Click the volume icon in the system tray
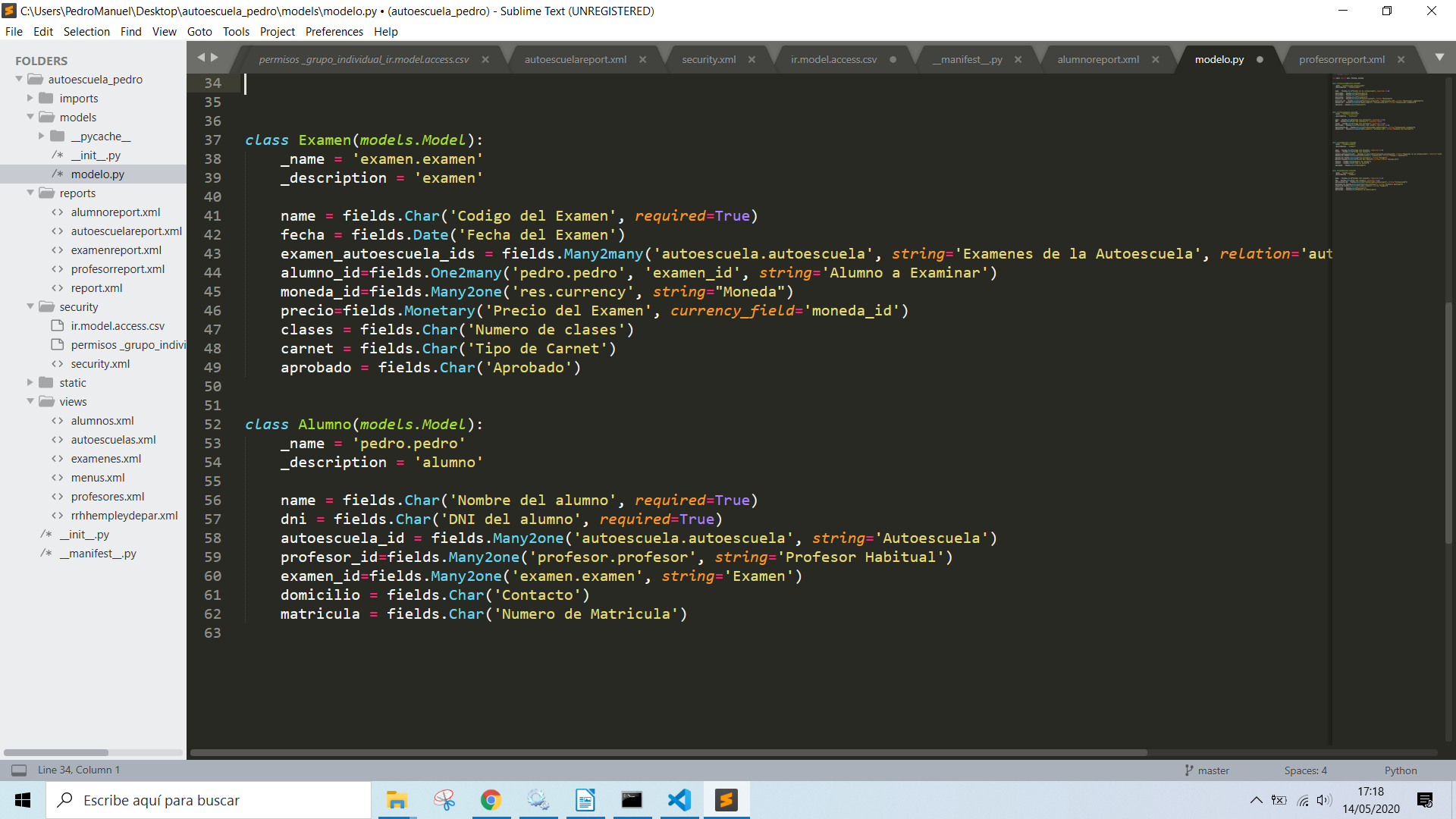The image size is (1456, 819). (1324, 800)
